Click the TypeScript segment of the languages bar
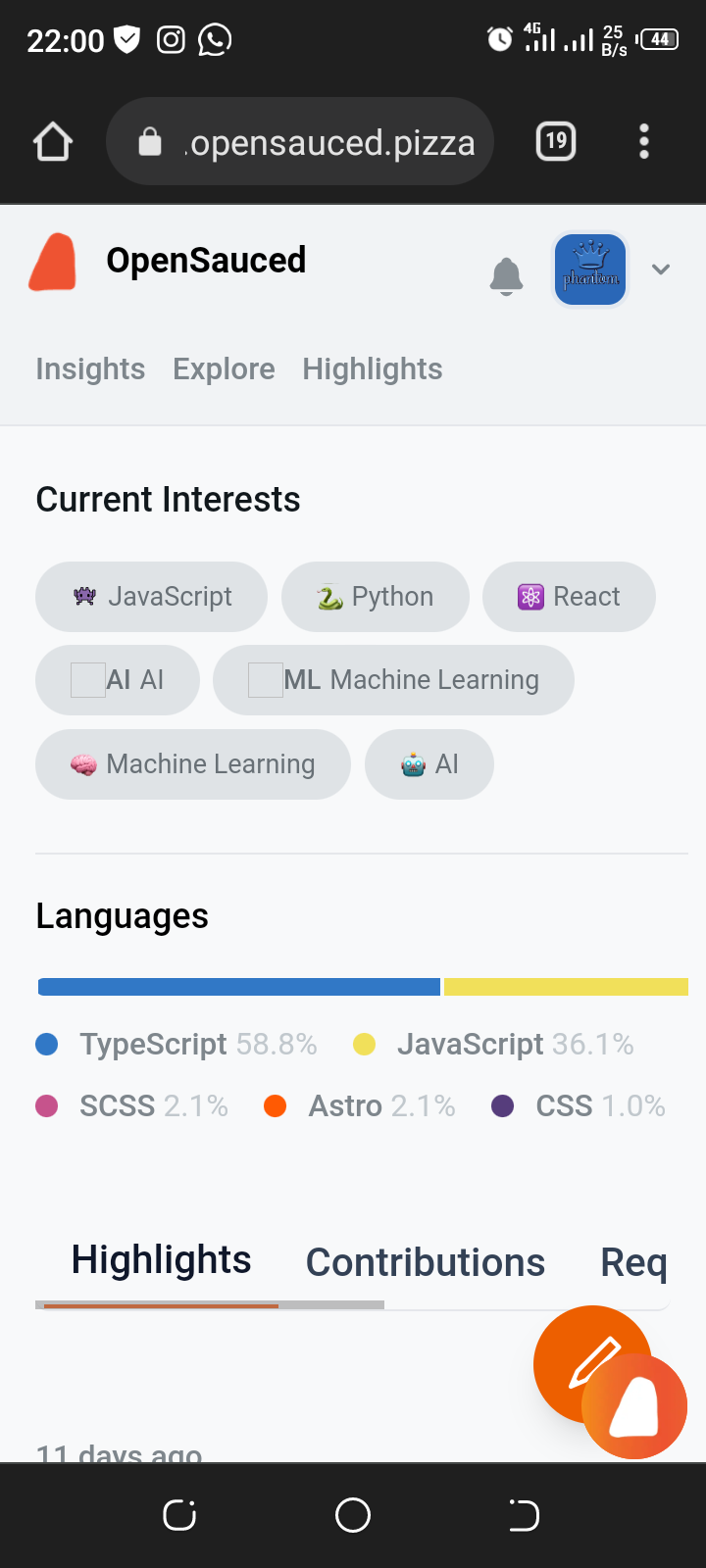 coord(235,986)
